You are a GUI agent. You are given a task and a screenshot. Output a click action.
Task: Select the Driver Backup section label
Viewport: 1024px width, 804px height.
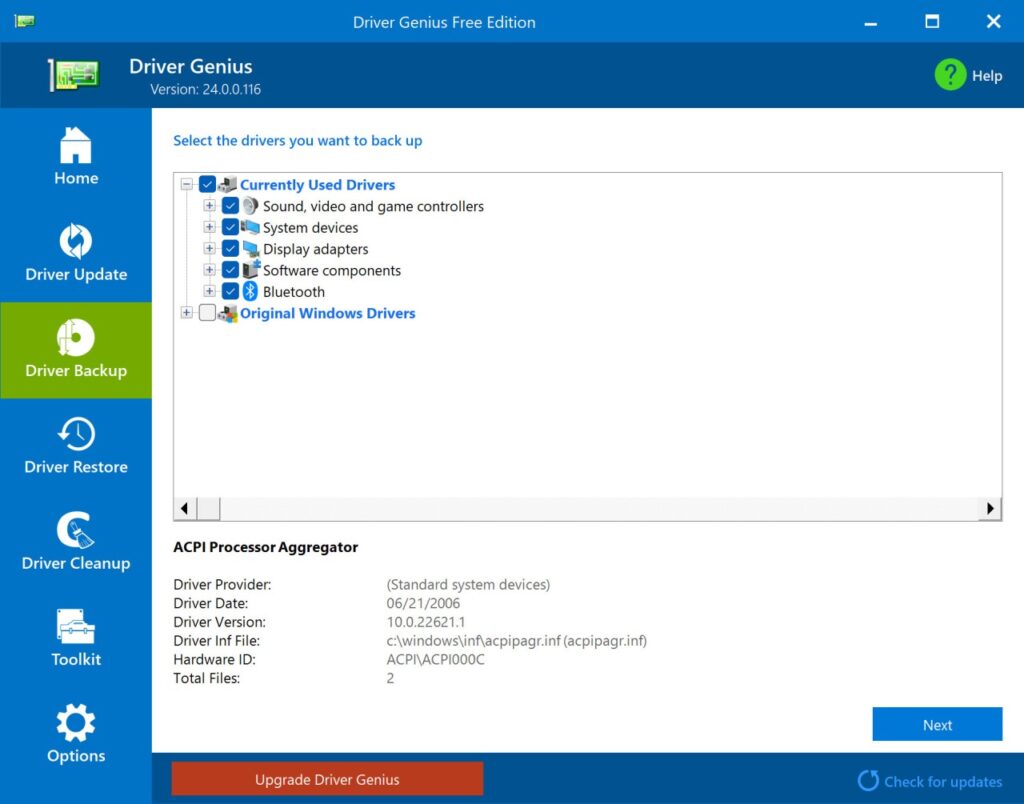coord(76,370)
